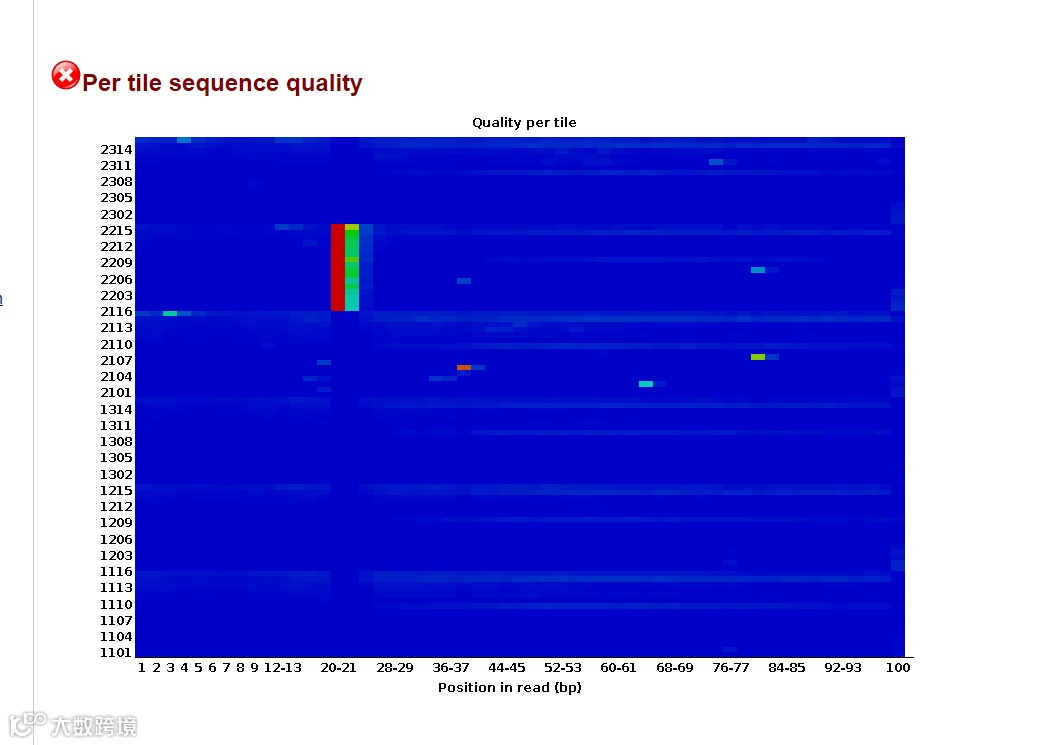Select tile label 2212
Screen dimensions: 1057x745
click(x=116, y=247)
